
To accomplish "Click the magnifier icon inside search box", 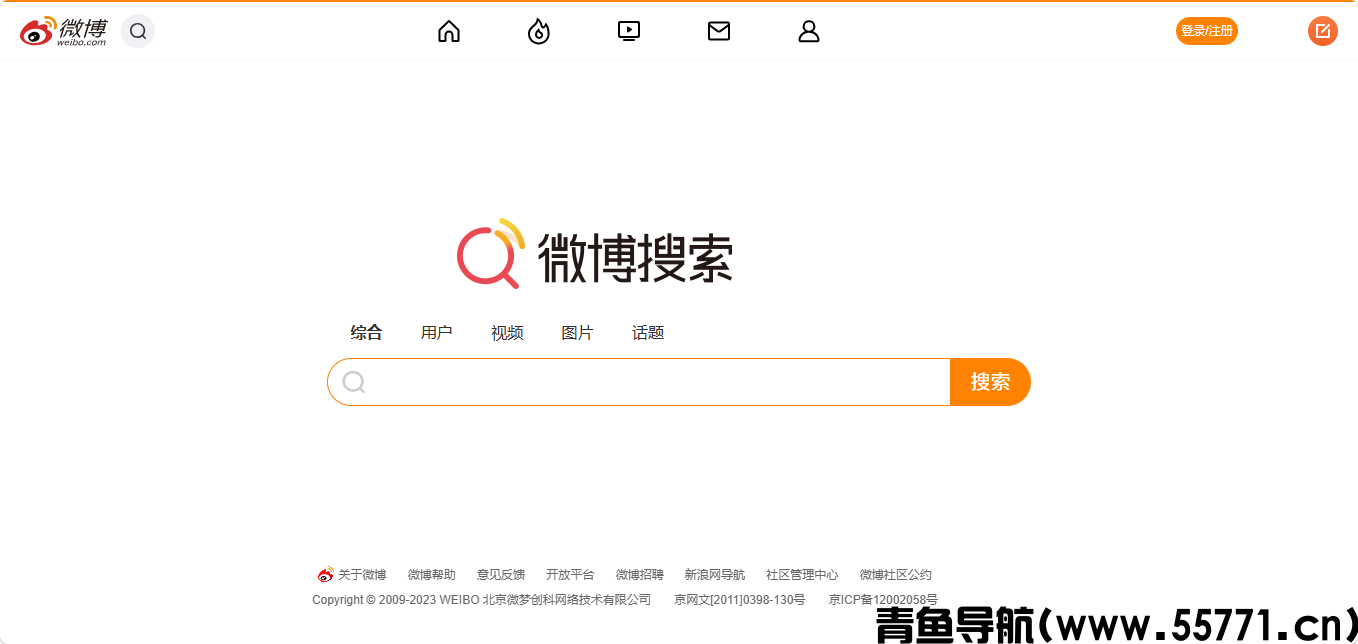I will click(x=354, y=382).
